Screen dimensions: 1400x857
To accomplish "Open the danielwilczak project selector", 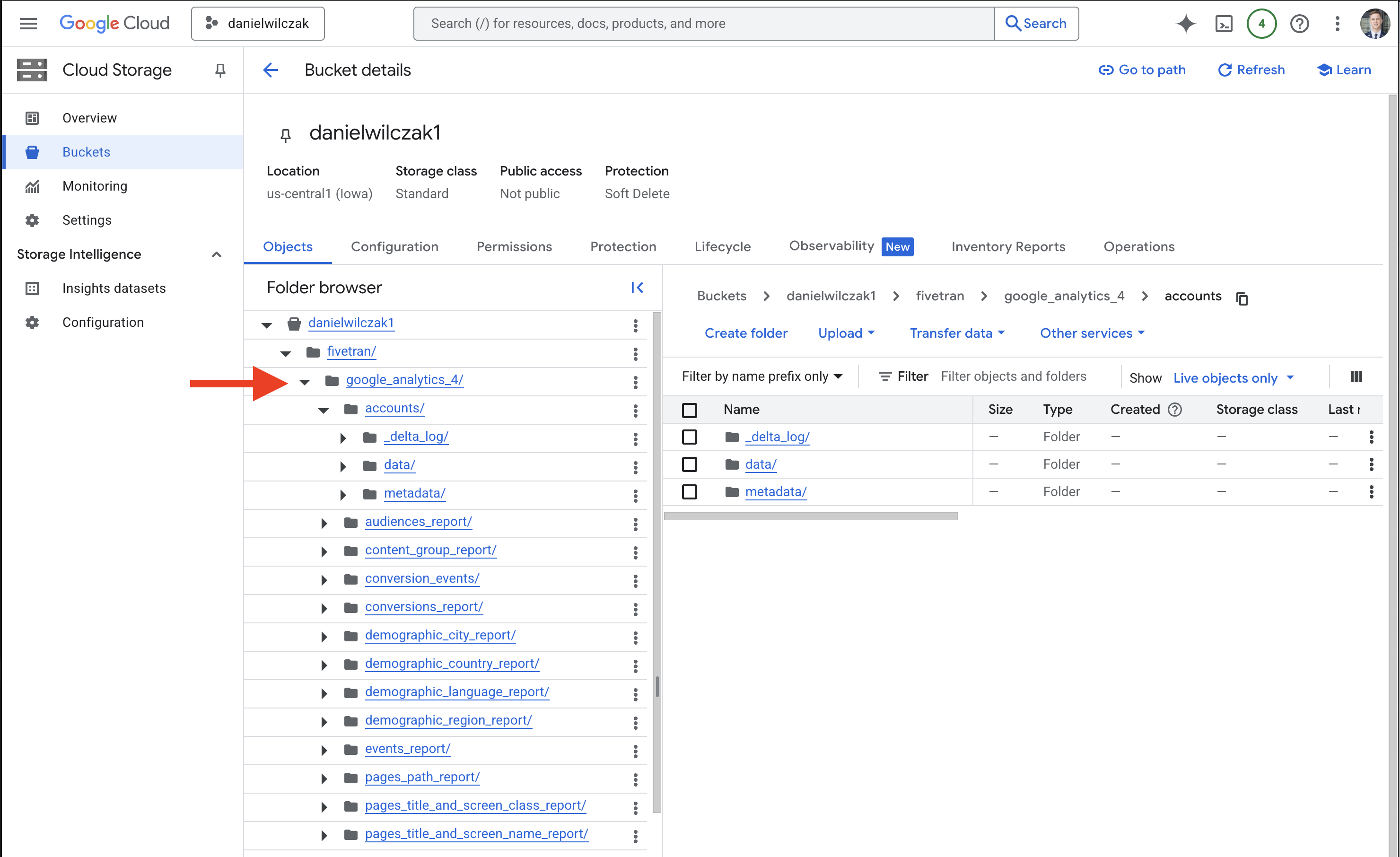I will 257,23.
